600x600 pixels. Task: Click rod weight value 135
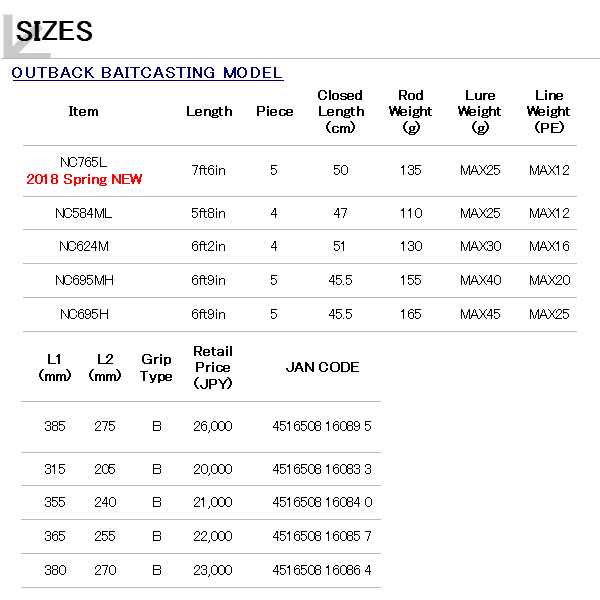click(411, 170)
